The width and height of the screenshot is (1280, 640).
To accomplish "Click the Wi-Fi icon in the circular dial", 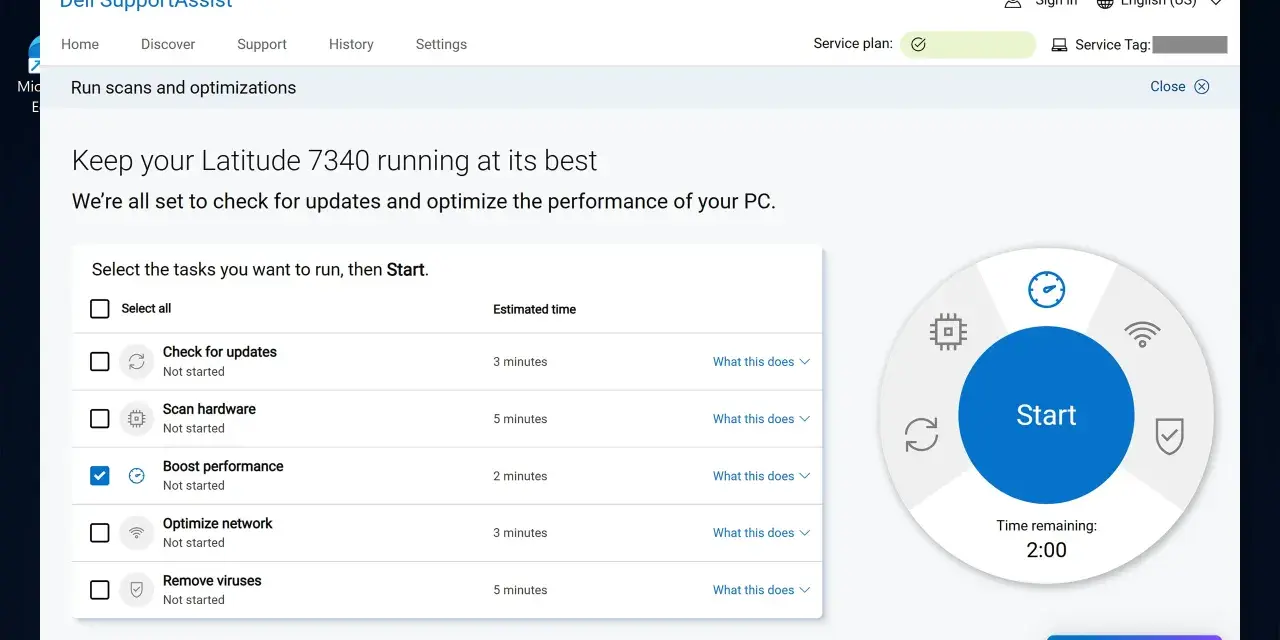I will tap(1142, 333).
